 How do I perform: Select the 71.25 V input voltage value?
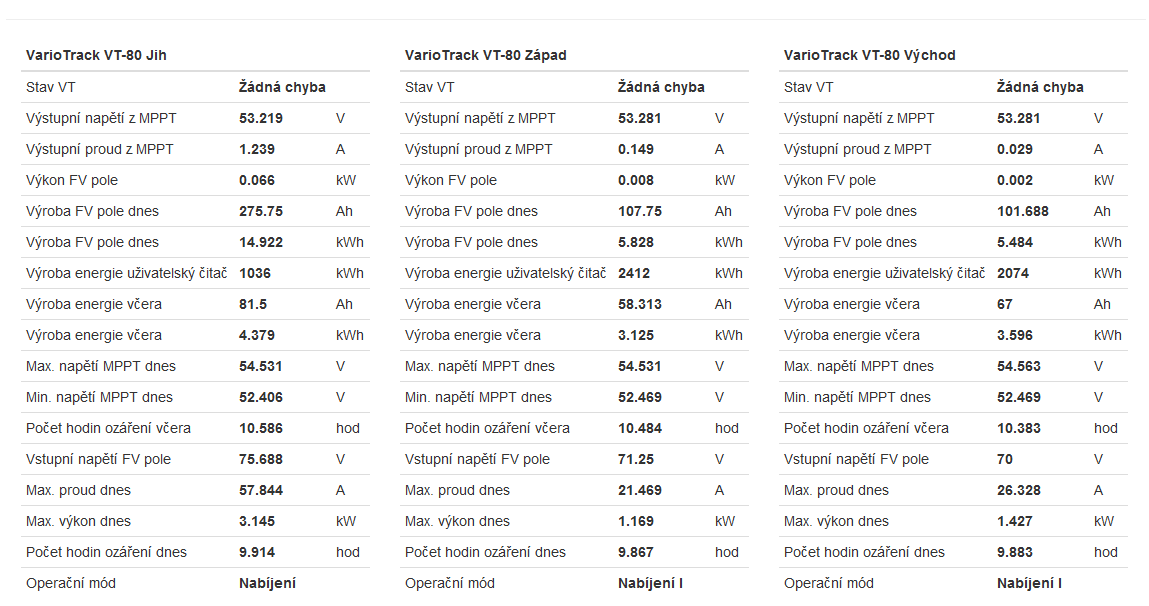[x=634, y=459]
